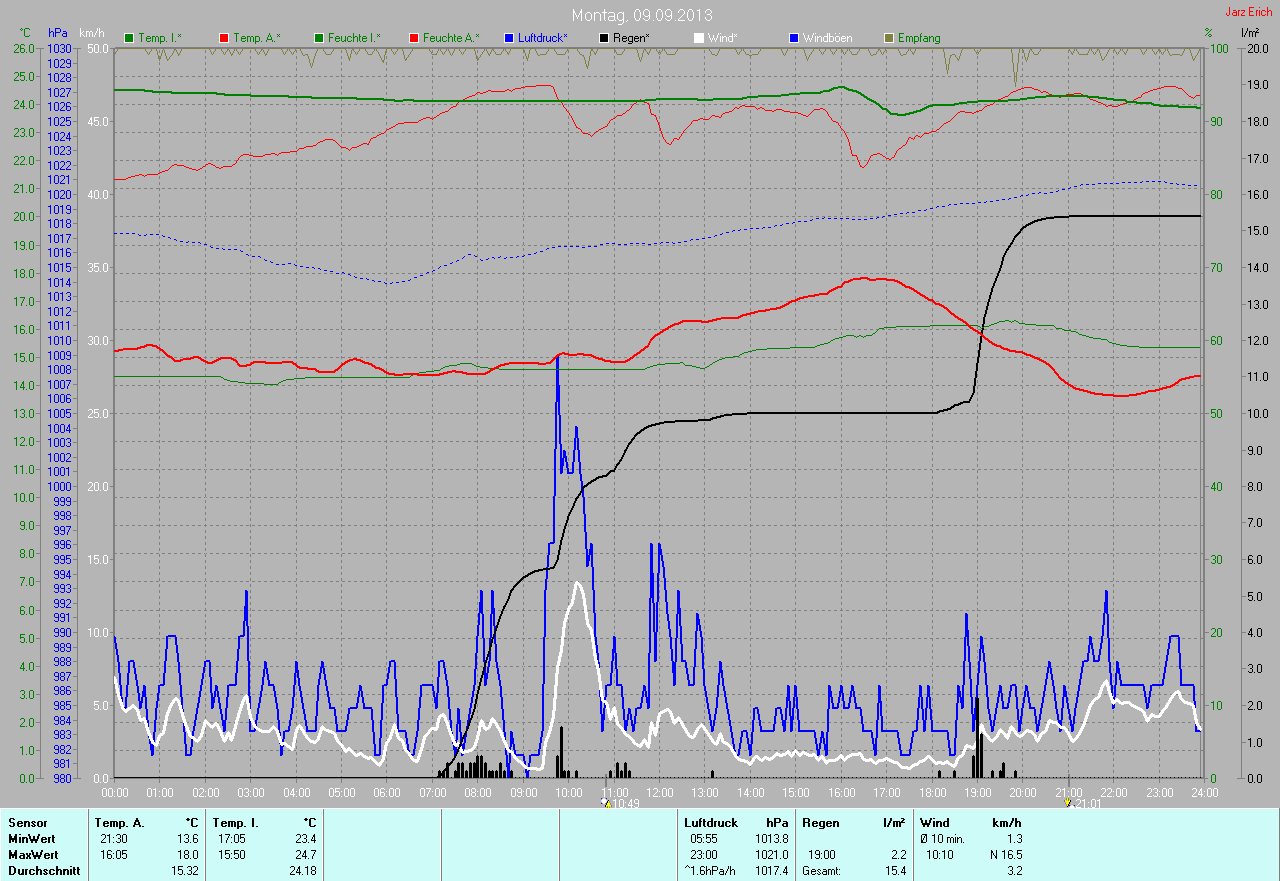Click the 10:49 marker below time axis
1280x881 pixels.
pos(621,803)
